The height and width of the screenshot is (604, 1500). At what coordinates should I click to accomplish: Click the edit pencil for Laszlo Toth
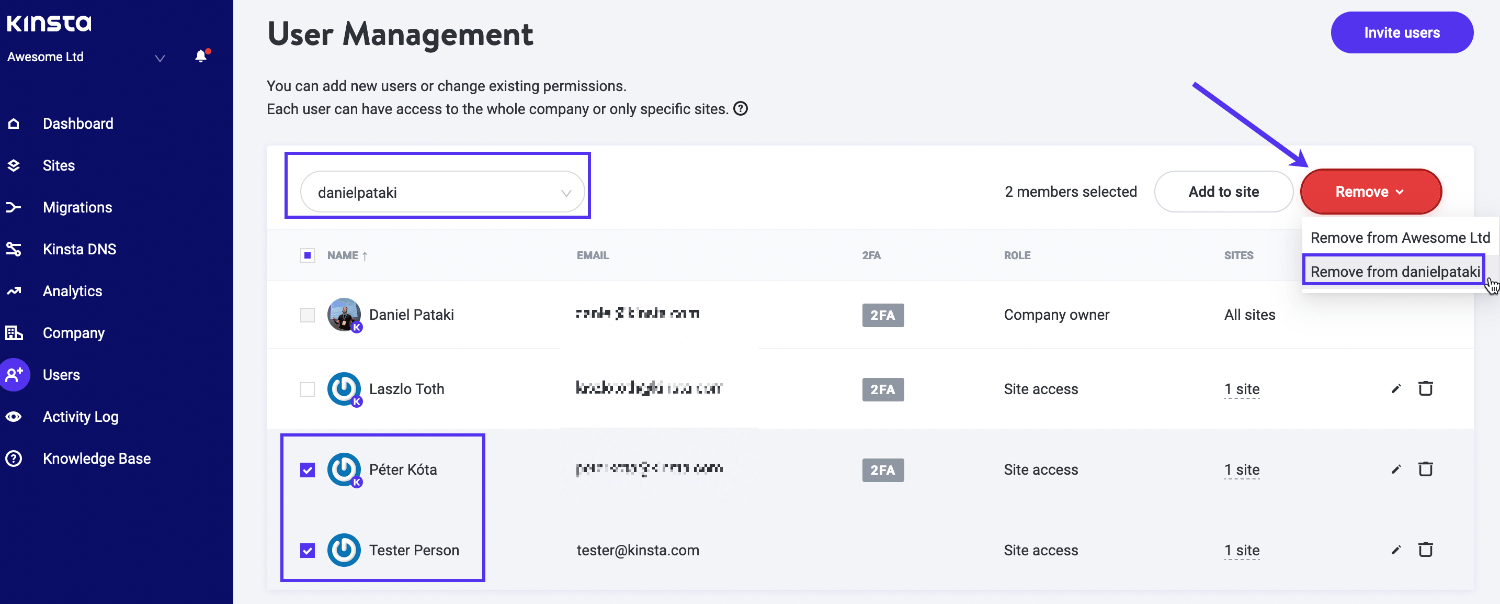[1396, 389]
